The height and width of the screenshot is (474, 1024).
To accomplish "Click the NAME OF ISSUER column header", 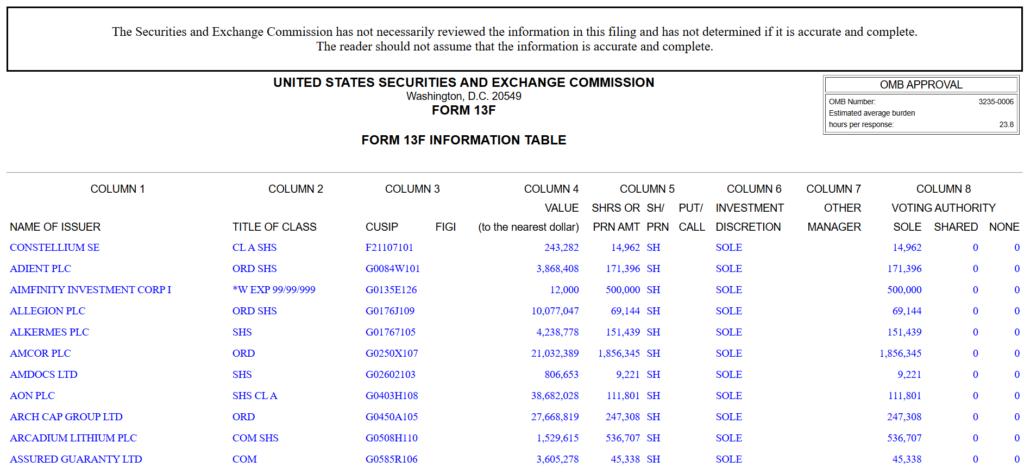I will [x=55, y=227].
